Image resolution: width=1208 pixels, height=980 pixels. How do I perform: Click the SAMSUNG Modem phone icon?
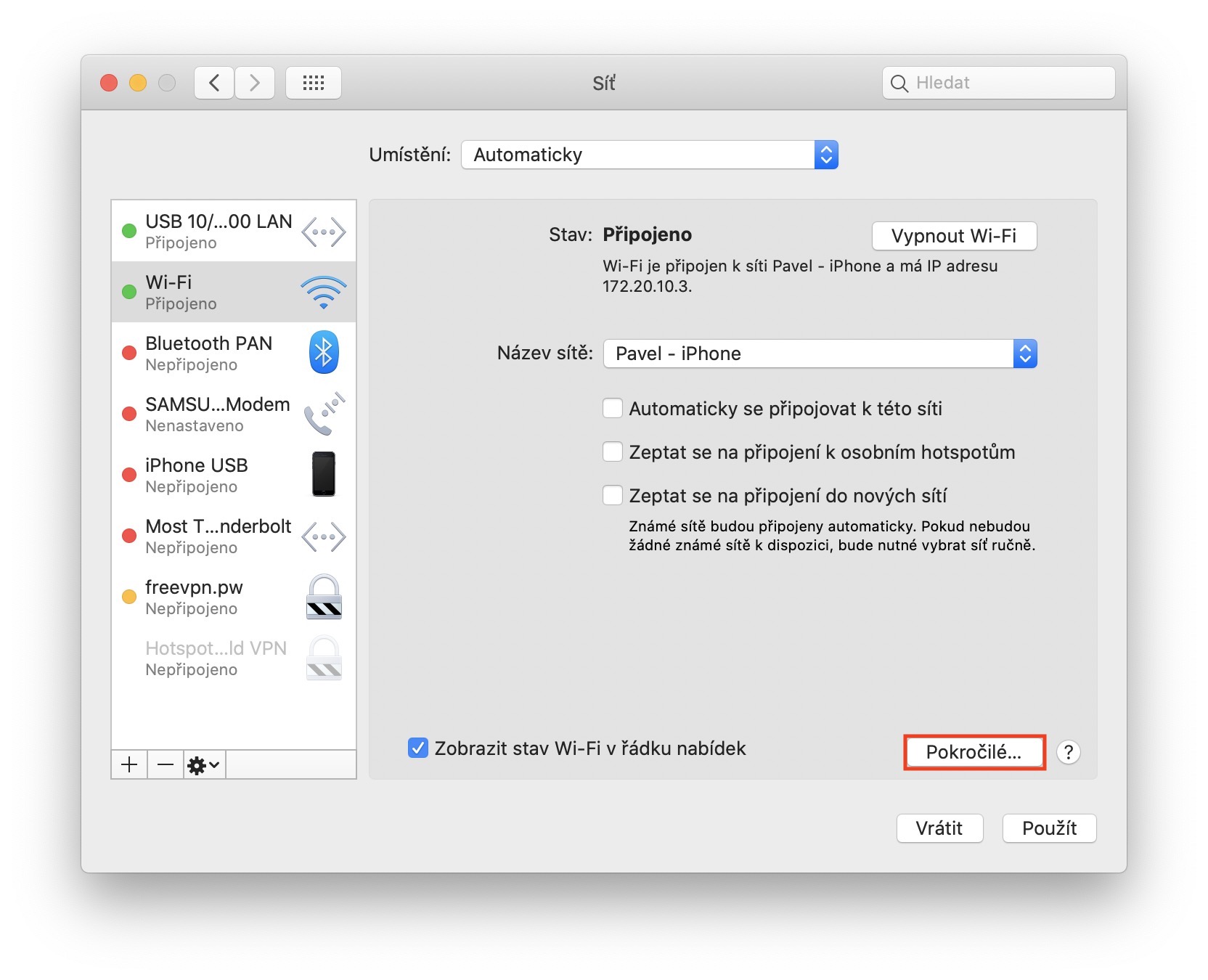pos(324,414)
